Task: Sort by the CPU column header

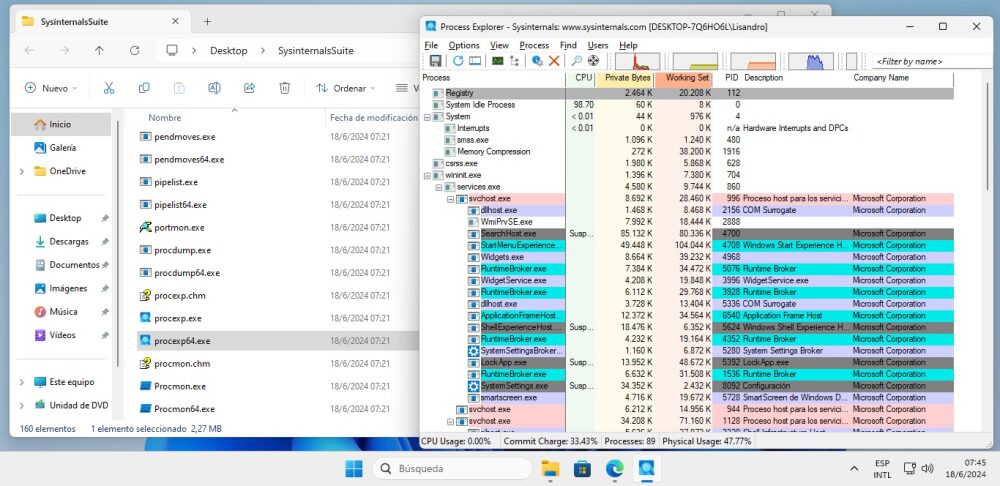Action: (x=580, y=78)
